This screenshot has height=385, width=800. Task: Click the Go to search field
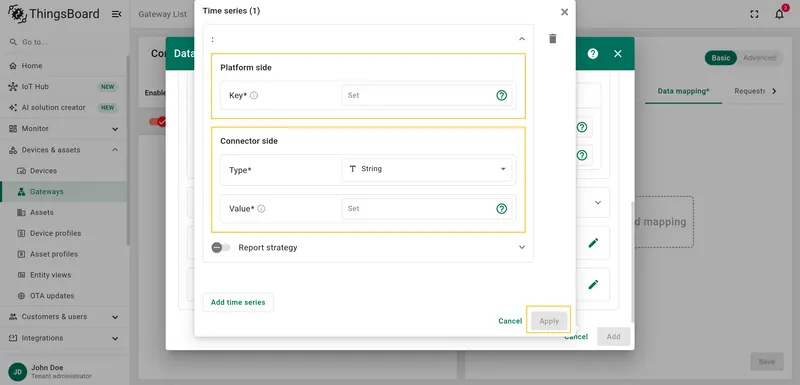point(63,42)
